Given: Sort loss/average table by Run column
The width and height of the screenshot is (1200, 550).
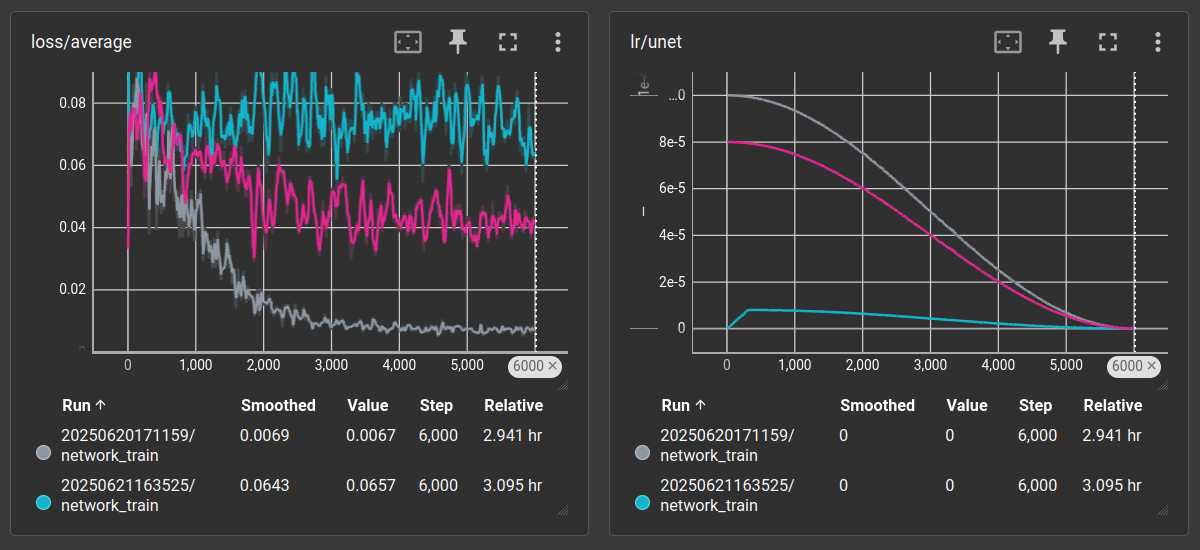Looking at the screenshot, I should (83, 405).
